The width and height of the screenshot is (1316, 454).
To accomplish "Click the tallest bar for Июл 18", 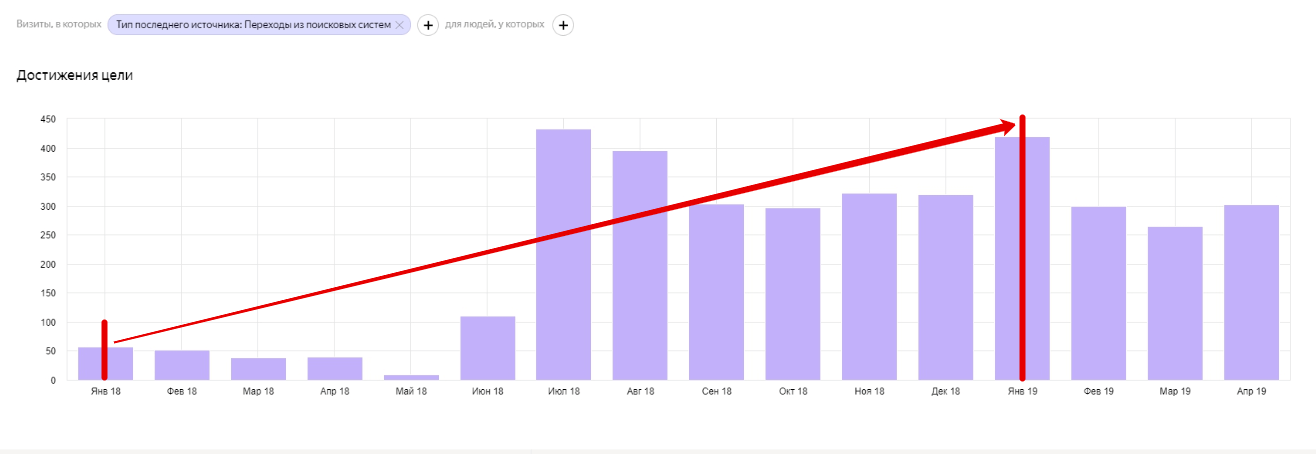I will click(564, 255).
